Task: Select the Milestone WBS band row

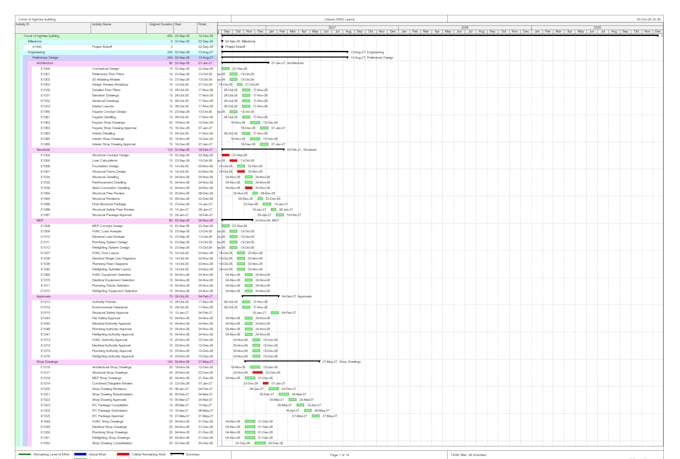Action: pyautogui.click(x=120, y=41)
